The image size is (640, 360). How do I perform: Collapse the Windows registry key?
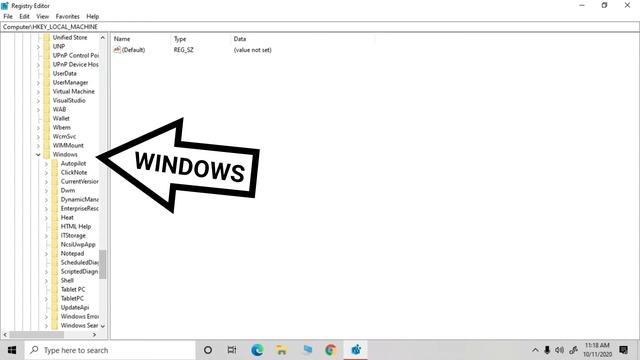(x=38, y=155)
